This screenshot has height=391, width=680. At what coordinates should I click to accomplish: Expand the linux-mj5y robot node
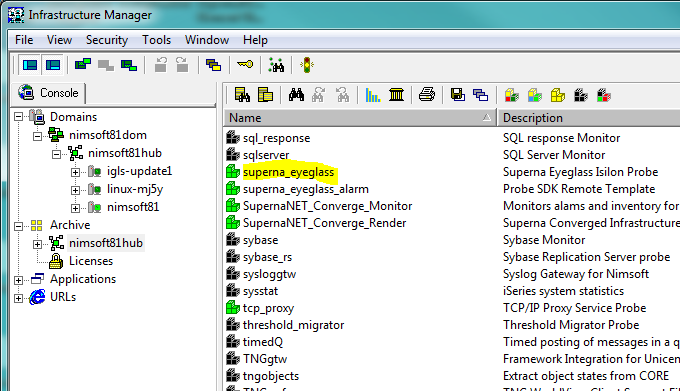tap(75, 190)
